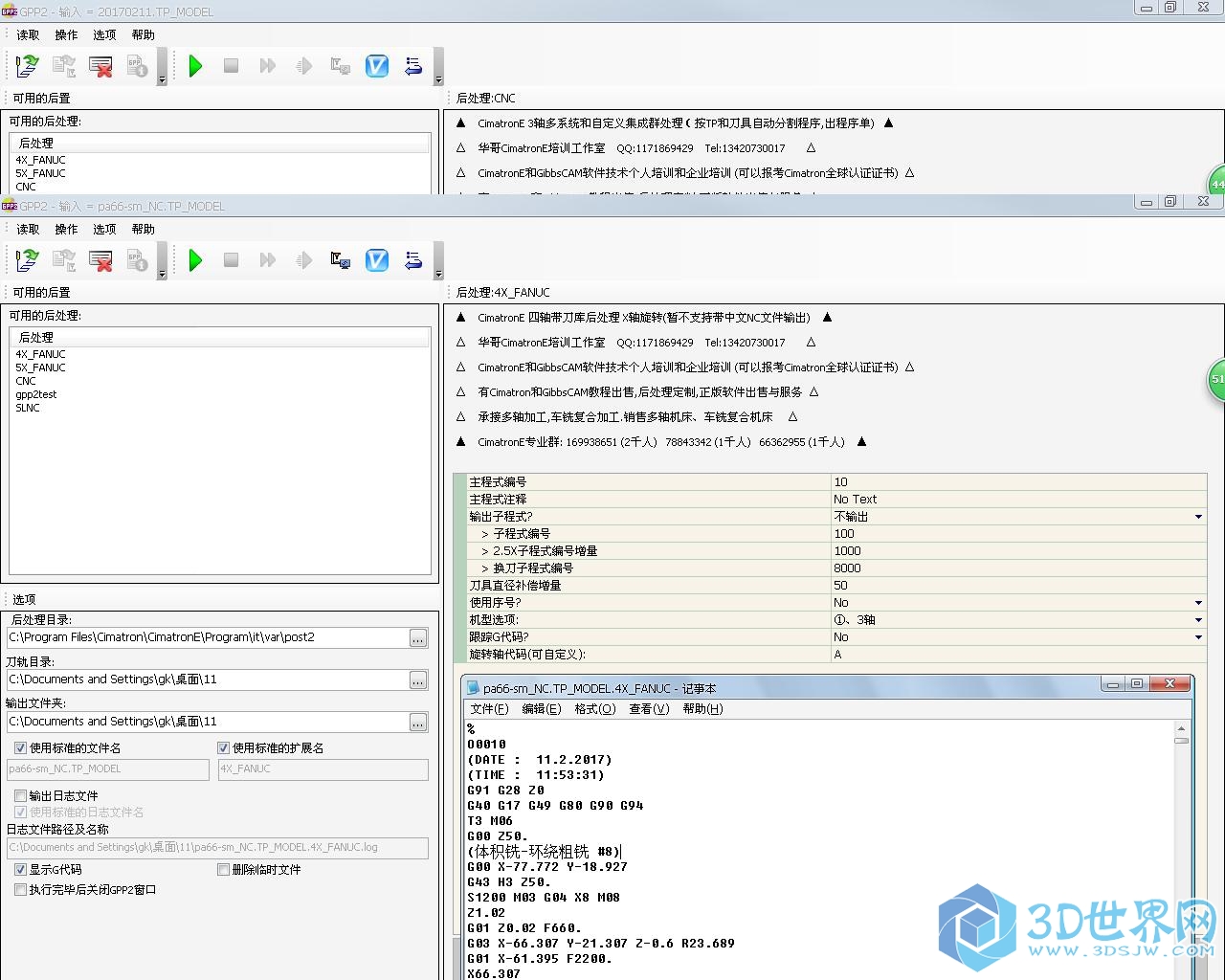Click 刀具直径补偿增量 value field showing 50
Image resolution: width=1225 pixels, height=980 pixels.
coord(1018,586)
